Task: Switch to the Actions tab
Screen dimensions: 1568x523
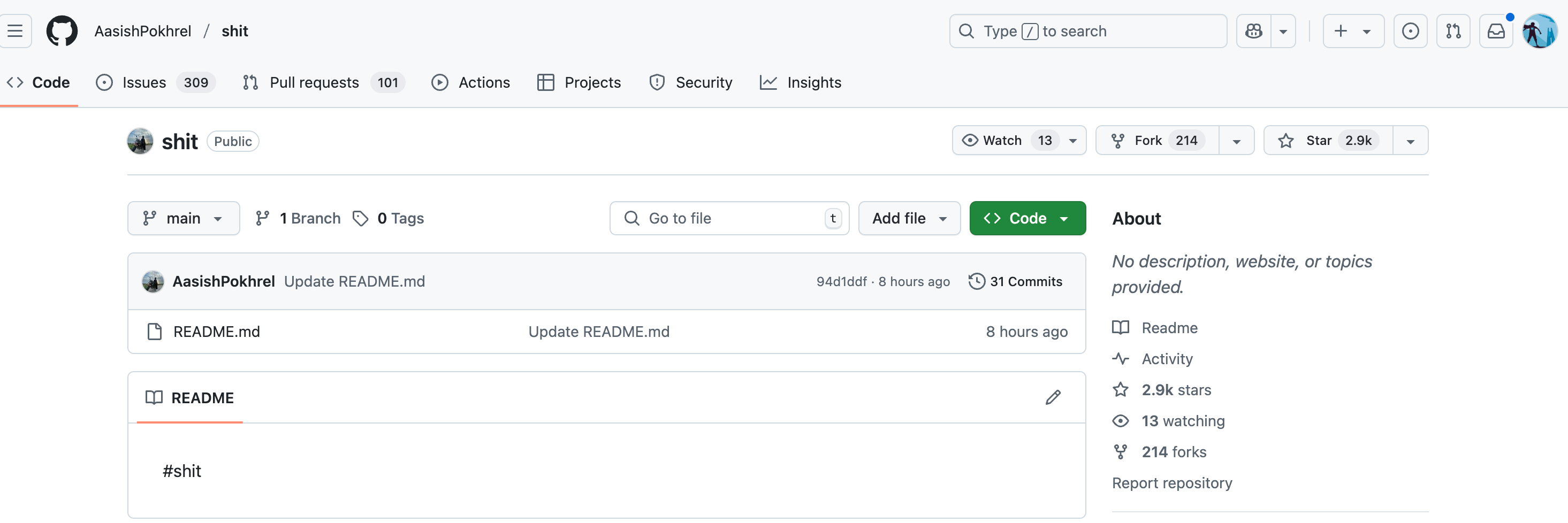Action: pos(470,82)
